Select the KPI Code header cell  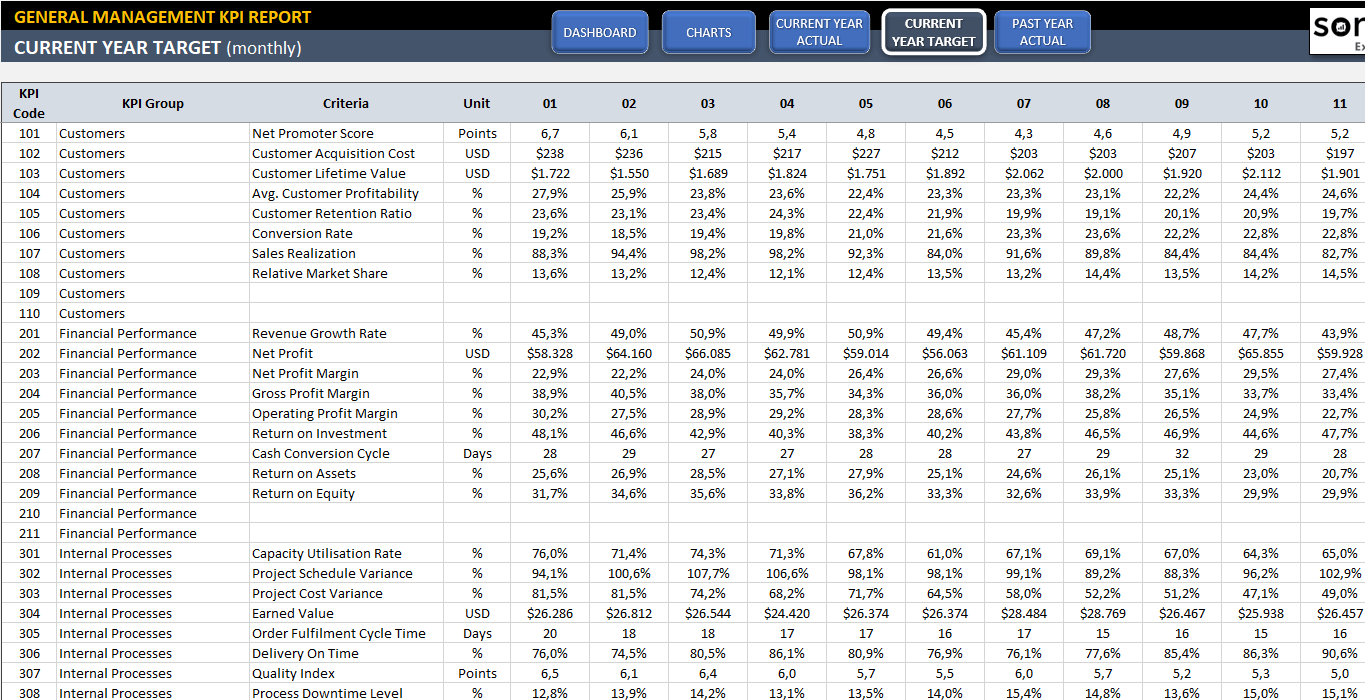tap(28, 102)
